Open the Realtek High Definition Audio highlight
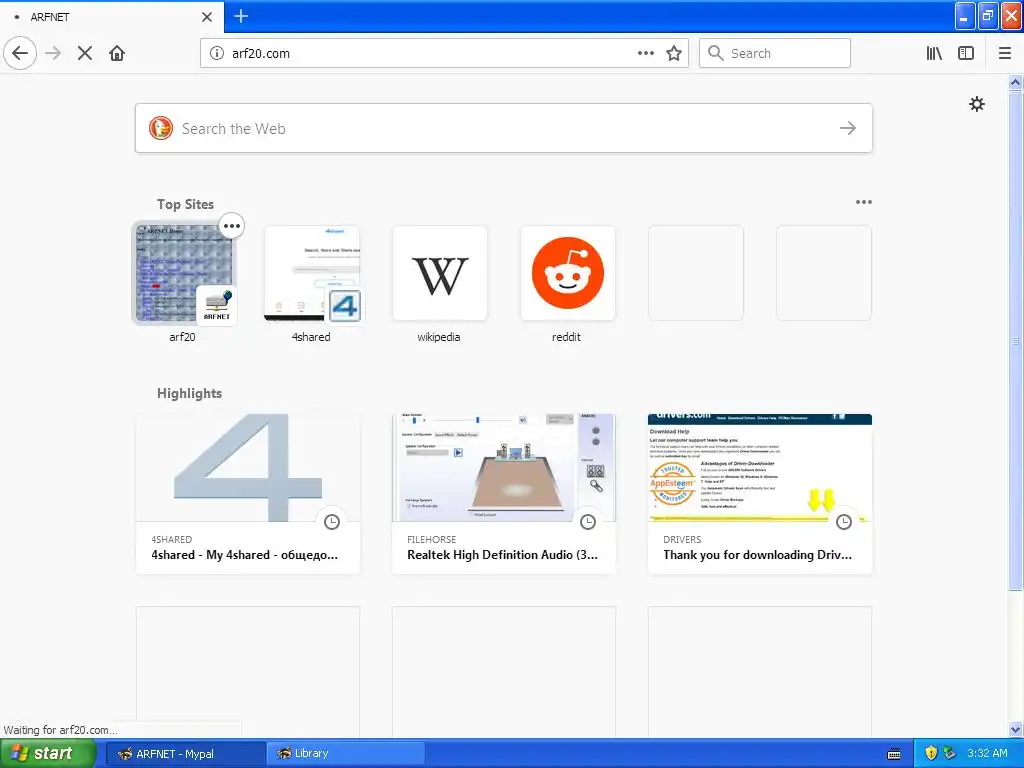This screenshot has width=1024, height=768. click(x=504, y=494)
